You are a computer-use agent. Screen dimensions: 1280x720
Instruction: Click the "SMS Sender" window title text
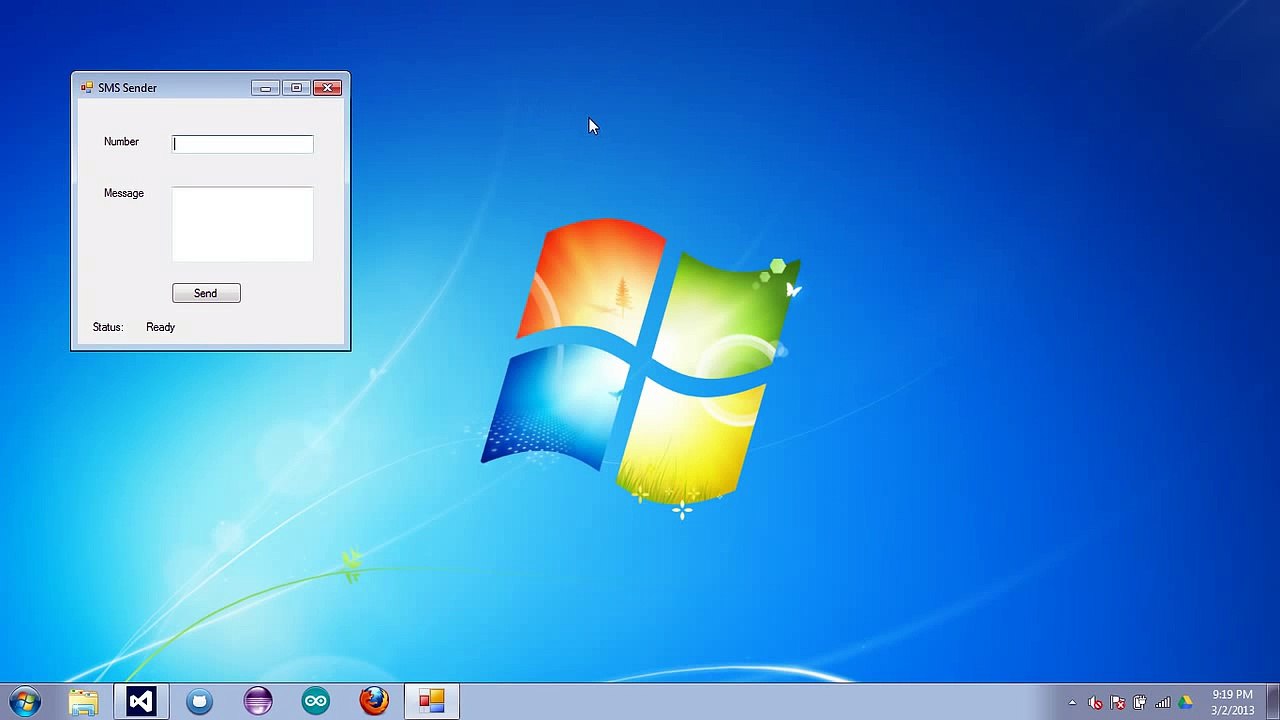tap(127, 88)
